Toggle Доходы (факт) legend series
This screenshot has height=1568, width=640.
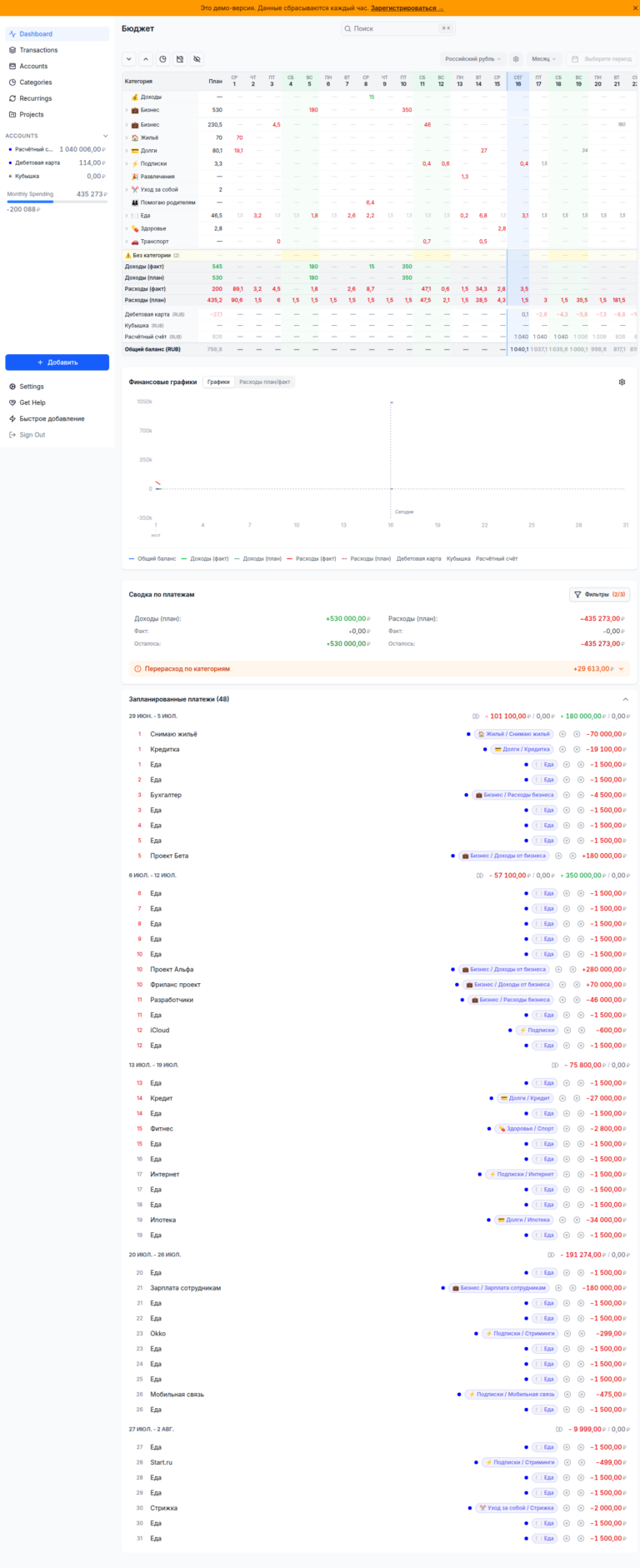pos(205,558)
